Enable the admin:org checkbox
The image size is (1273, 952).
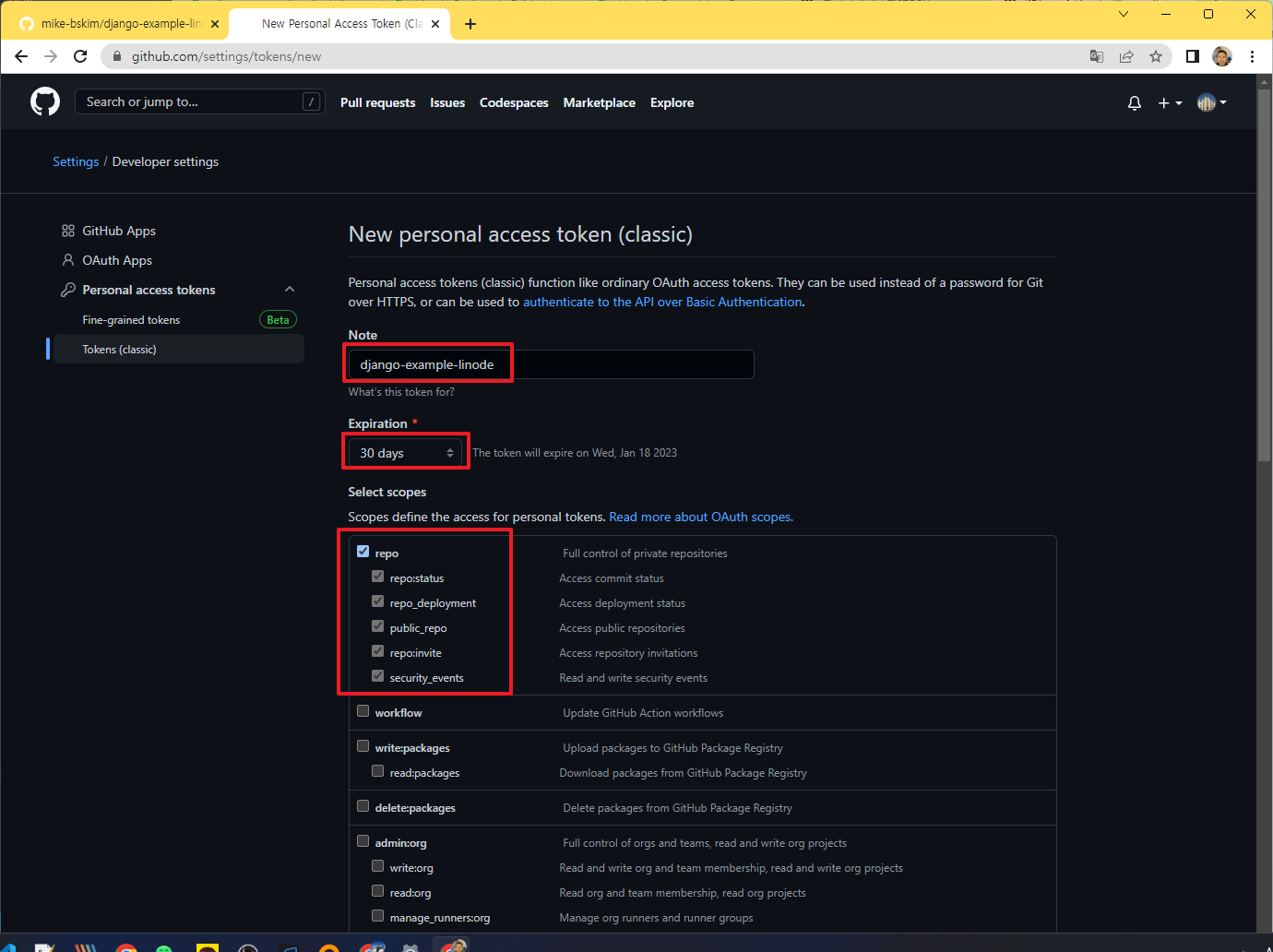pyautogui.click(x=363, y=841)
